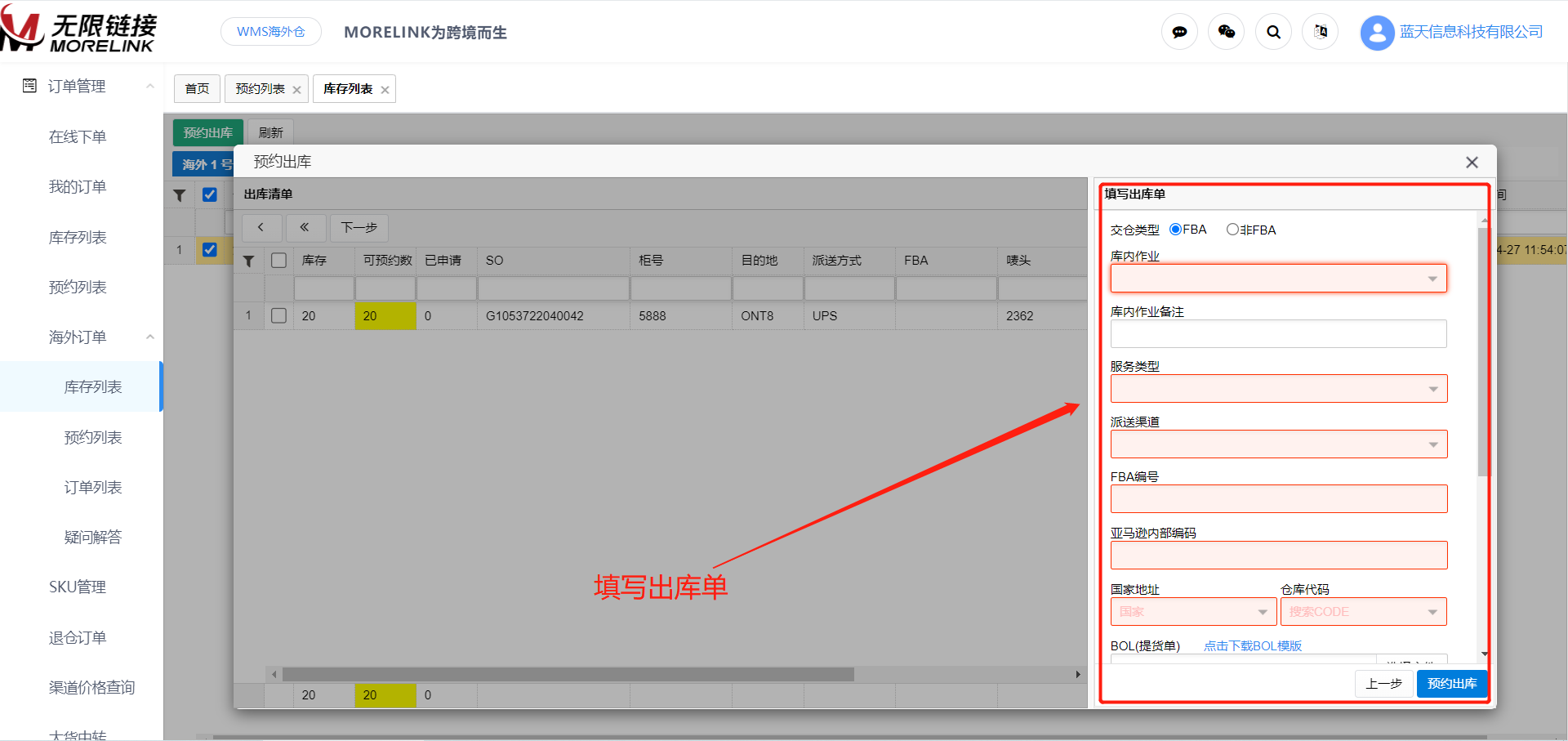Open 预约列表 under 海外订单

[x=93, y=437]
